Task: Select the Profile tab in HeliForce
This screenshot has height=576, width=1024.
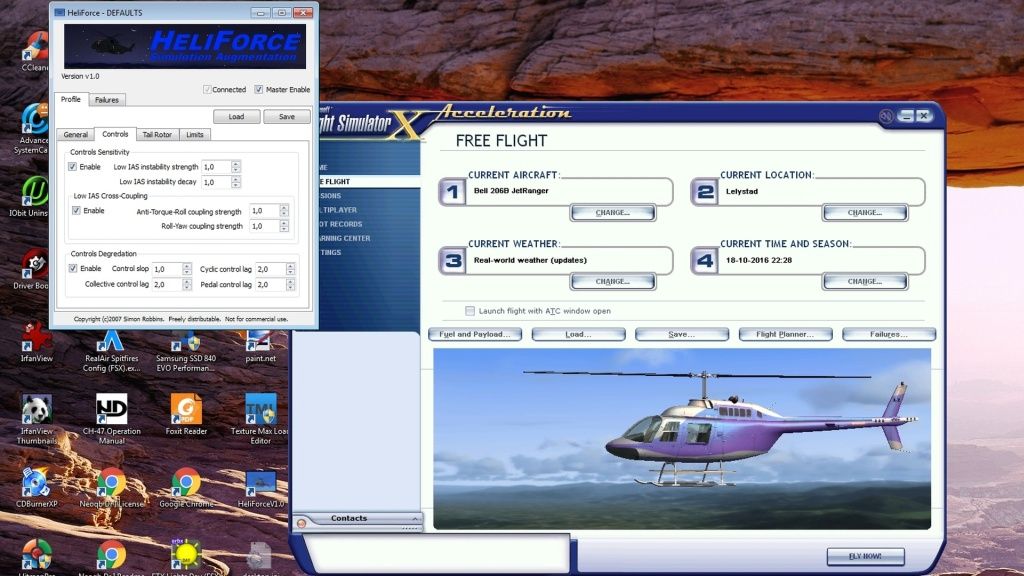Action: click(71, 99)
